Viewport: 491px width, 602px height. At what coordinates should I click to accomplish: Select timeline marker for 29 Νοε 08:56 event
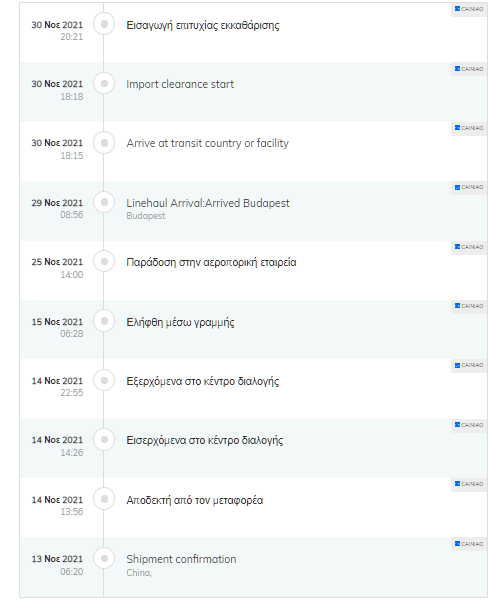click(104, 202)
